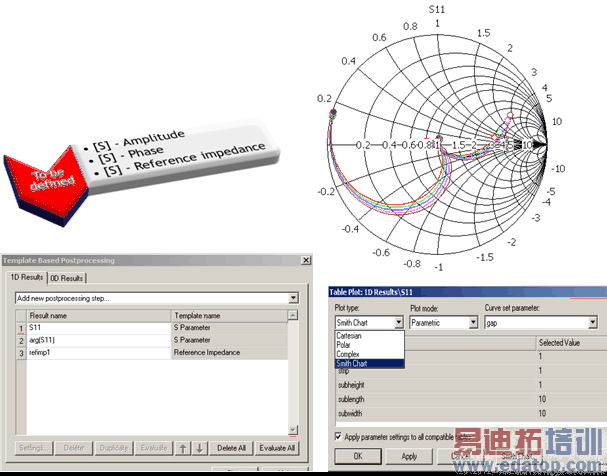Move step up with the up arrow
The height and width of the screenshot is (476, 607).
tap(183, 448)
